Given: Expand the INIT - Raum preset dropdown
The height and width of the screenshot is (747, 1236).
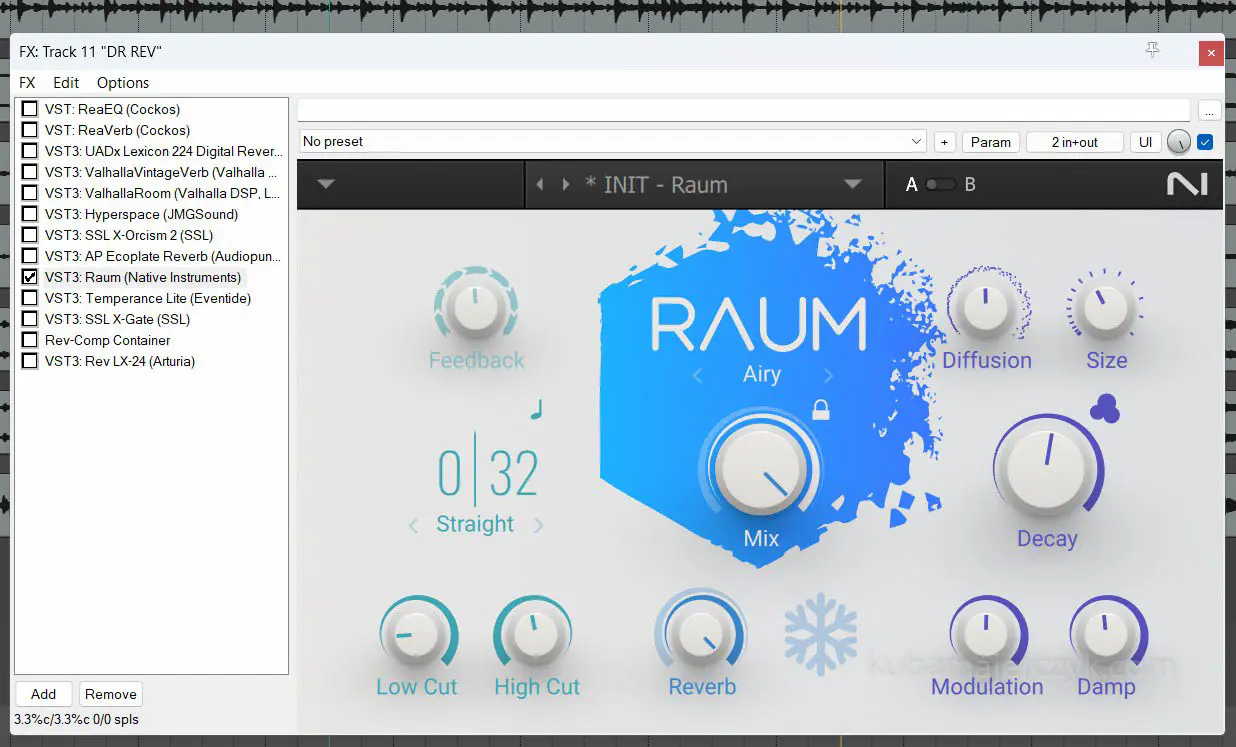Looking at the screenshot, I should coord(852,185).
